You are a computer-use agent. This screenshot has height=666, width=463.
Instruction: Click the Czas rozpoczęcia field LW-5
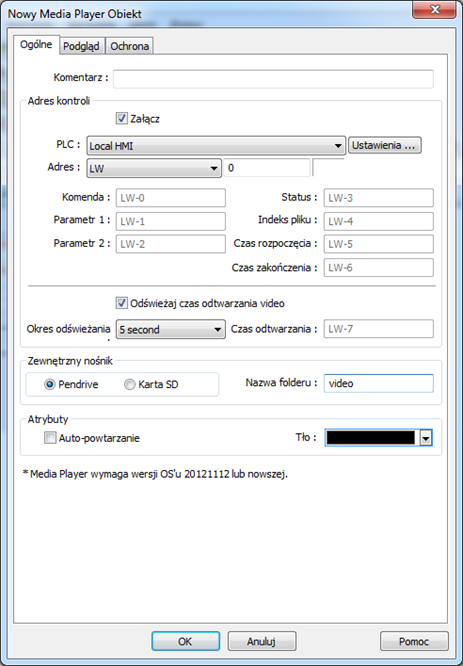tap(378, 244)
